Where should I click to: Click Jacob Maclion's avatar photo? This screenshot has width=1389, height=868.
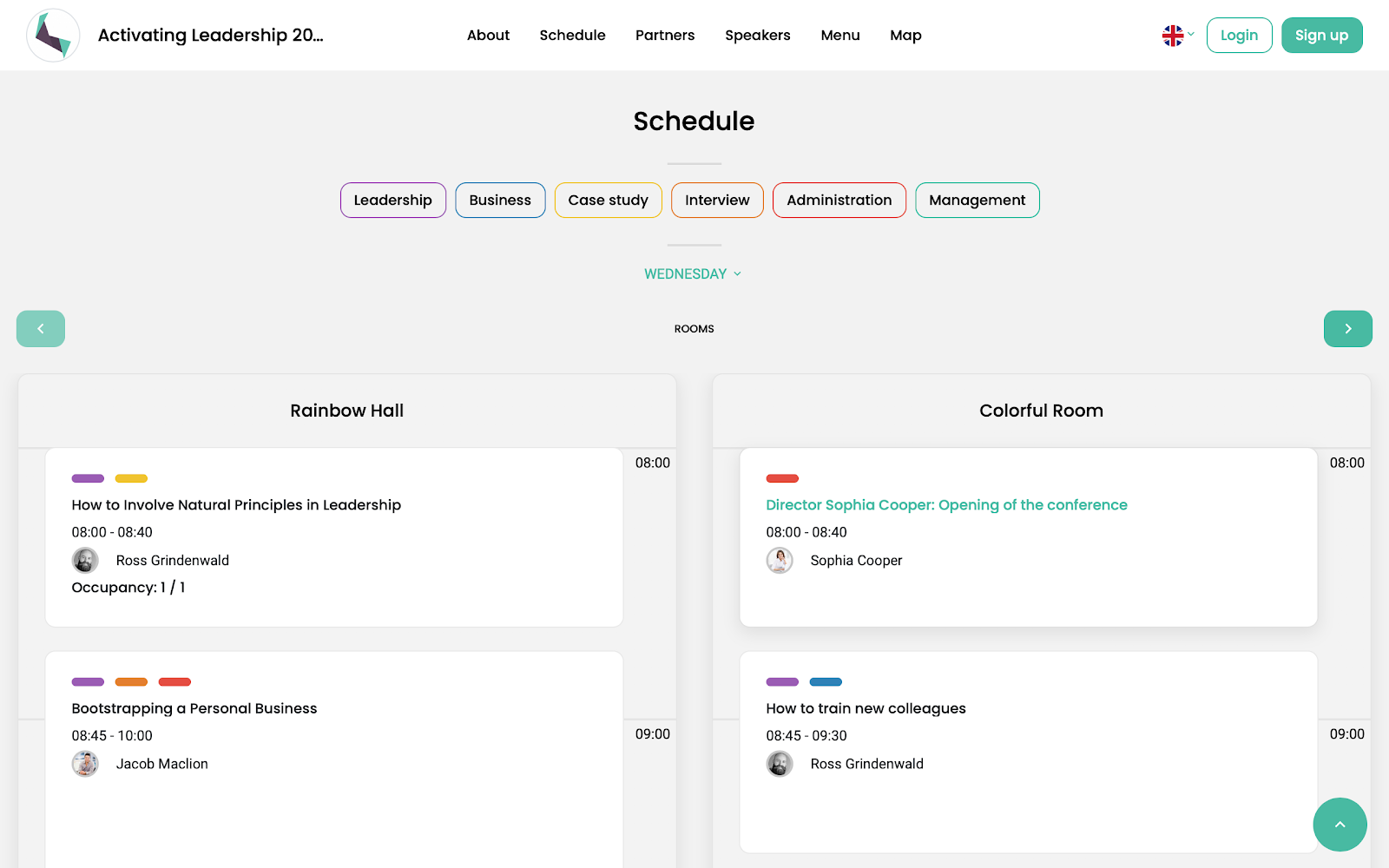coord(85,764)
